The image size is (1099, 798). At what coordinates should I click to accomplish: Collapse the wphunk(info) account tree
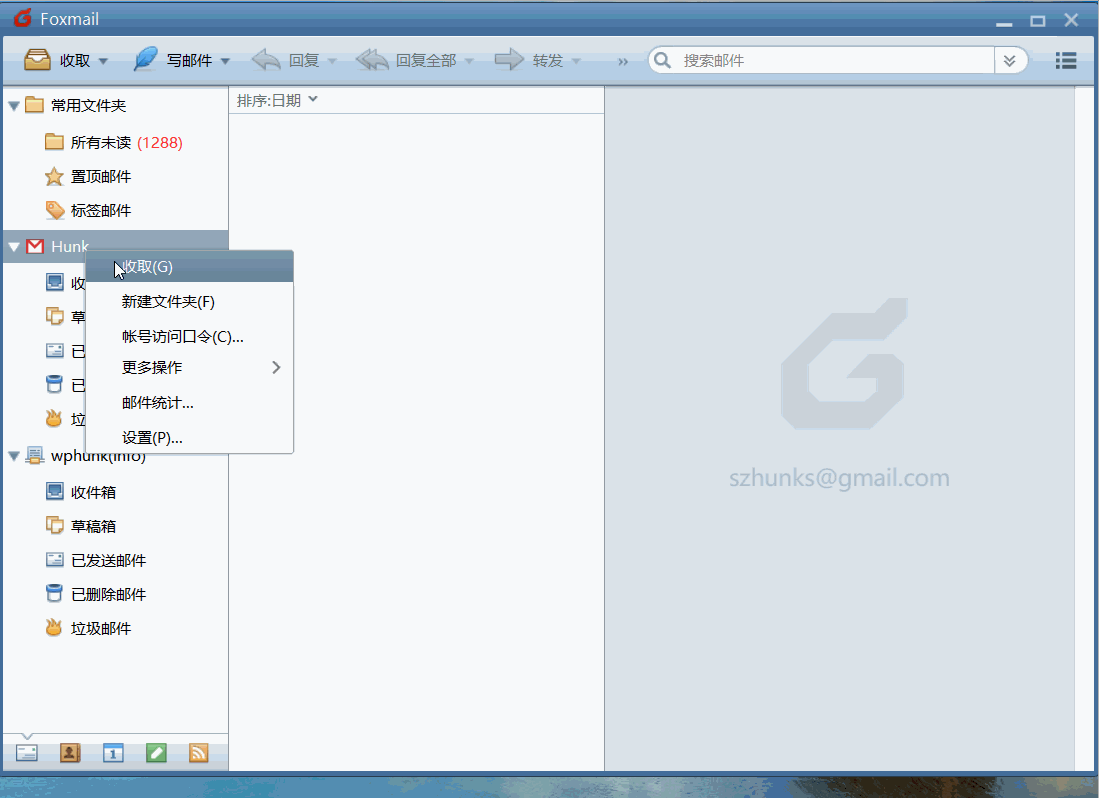click(x=14, y=457)
